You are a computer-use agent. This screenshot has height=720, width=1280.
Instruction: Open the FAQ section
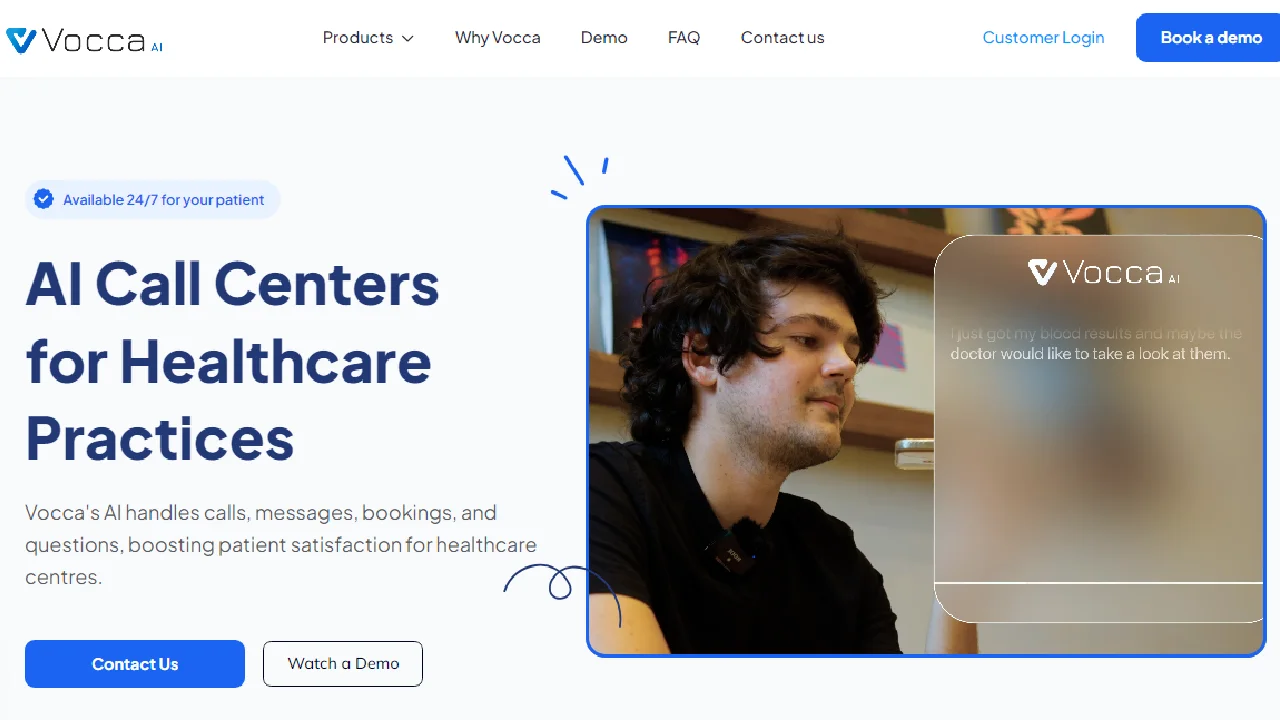tap(684, 38)
